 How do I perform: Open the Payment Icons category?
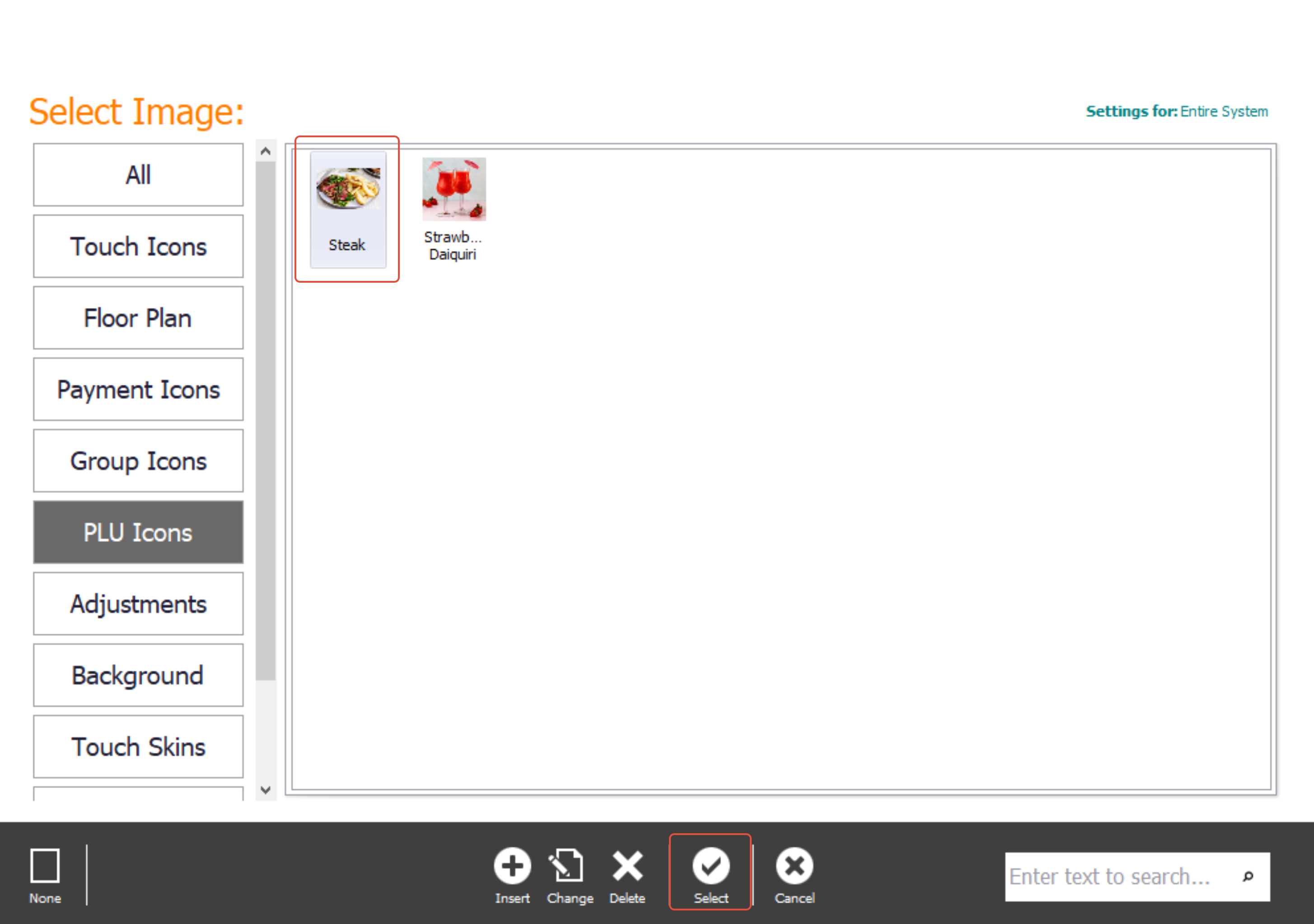click(x=138, y=389)
